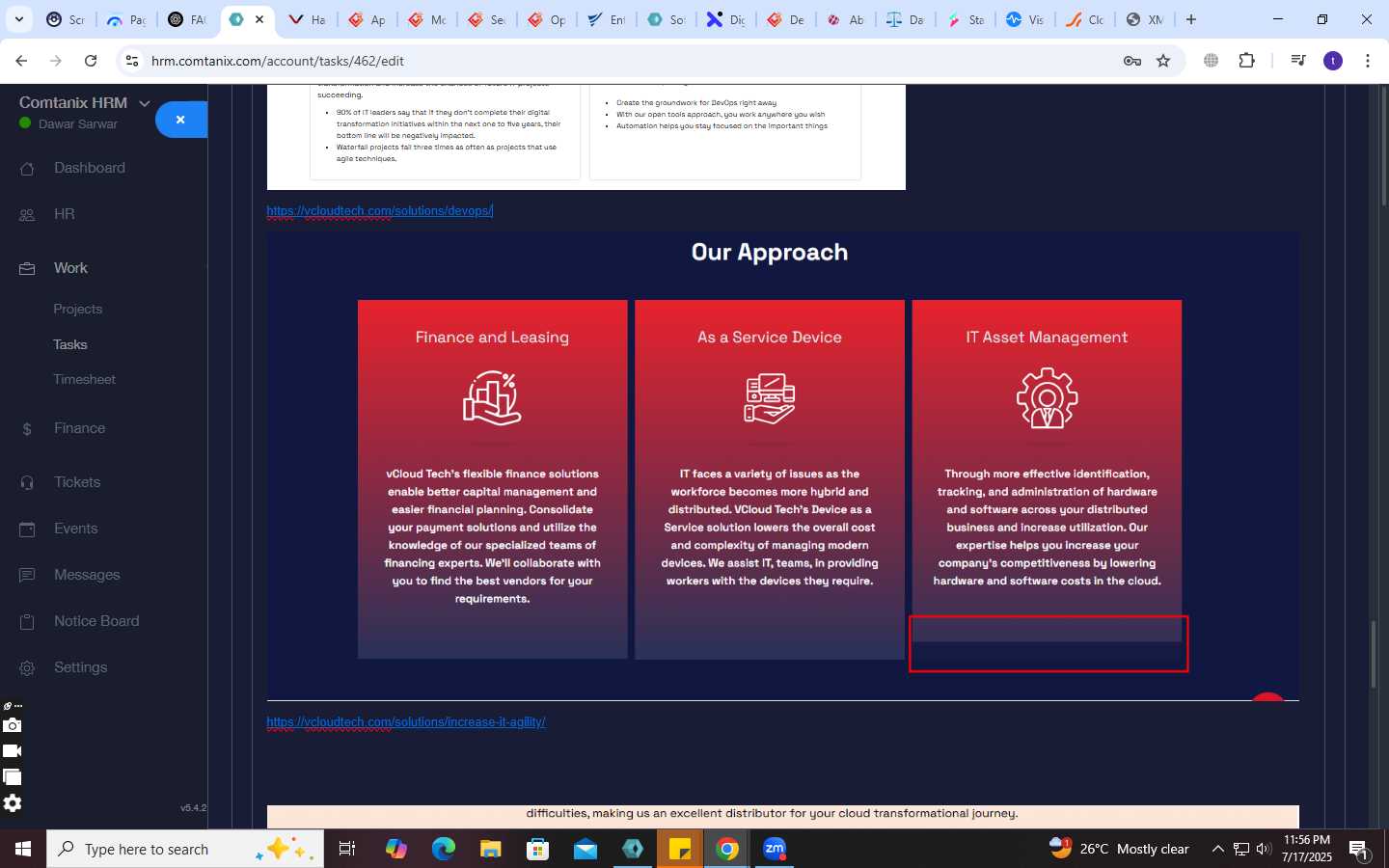Switch to the 'Vis' browser tab

point(1025,19)
